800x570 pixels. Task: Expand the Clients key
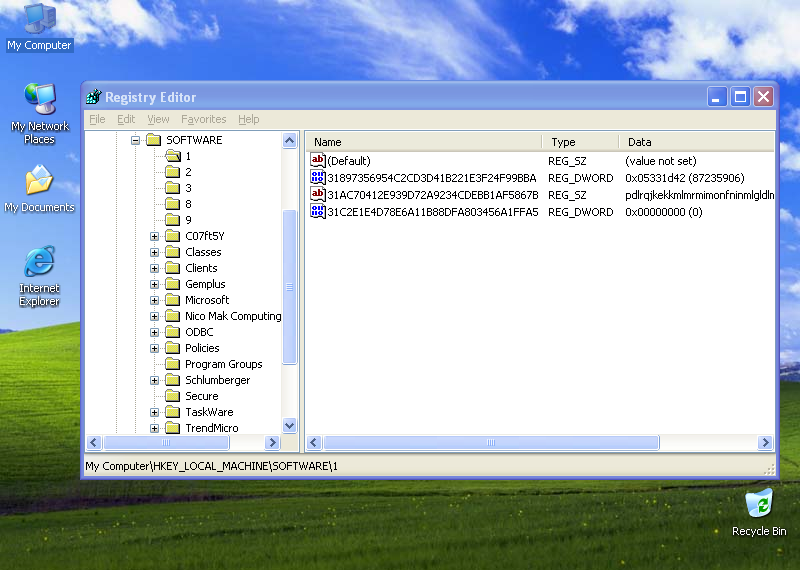[154, 268]
